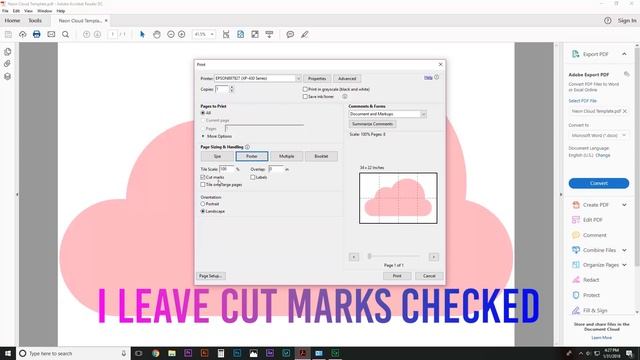Screen dimensions: 640x360
Task: Click the full screen mode icon
Action: point(255,35)
